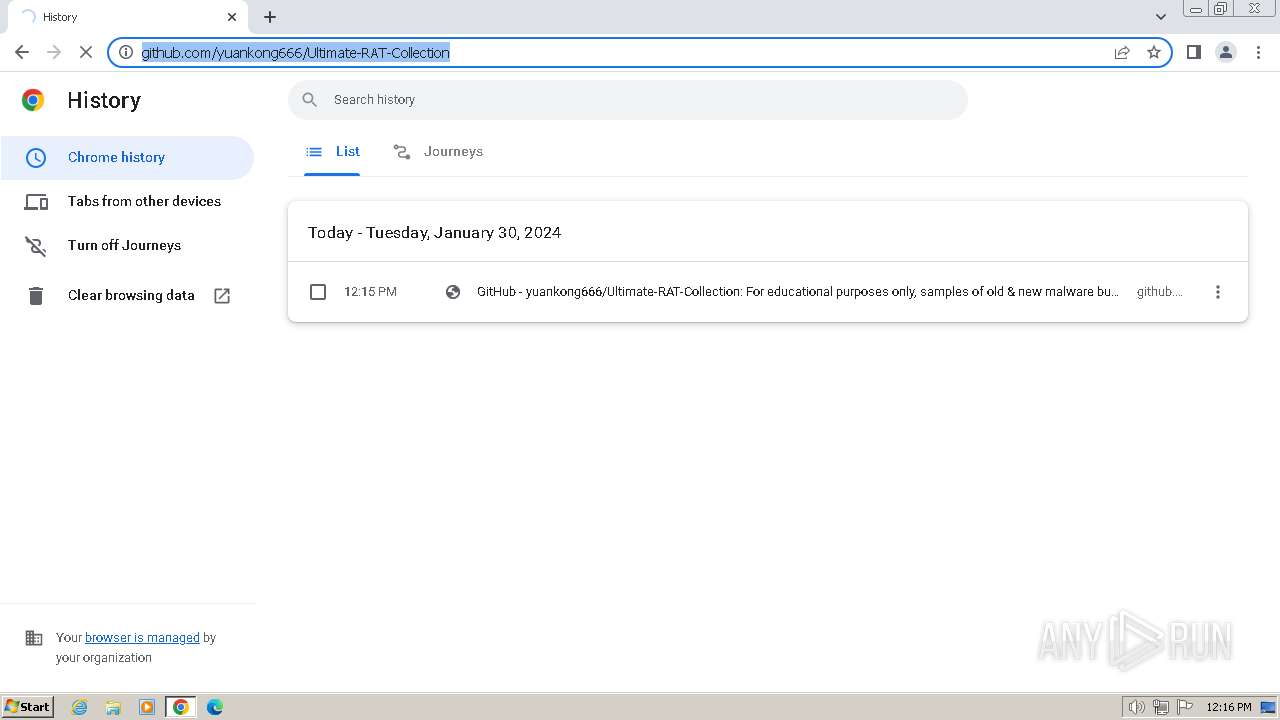
Task: Open the GitHub Ultimate-RAT-Collection history entry
Action: point(798,292)
